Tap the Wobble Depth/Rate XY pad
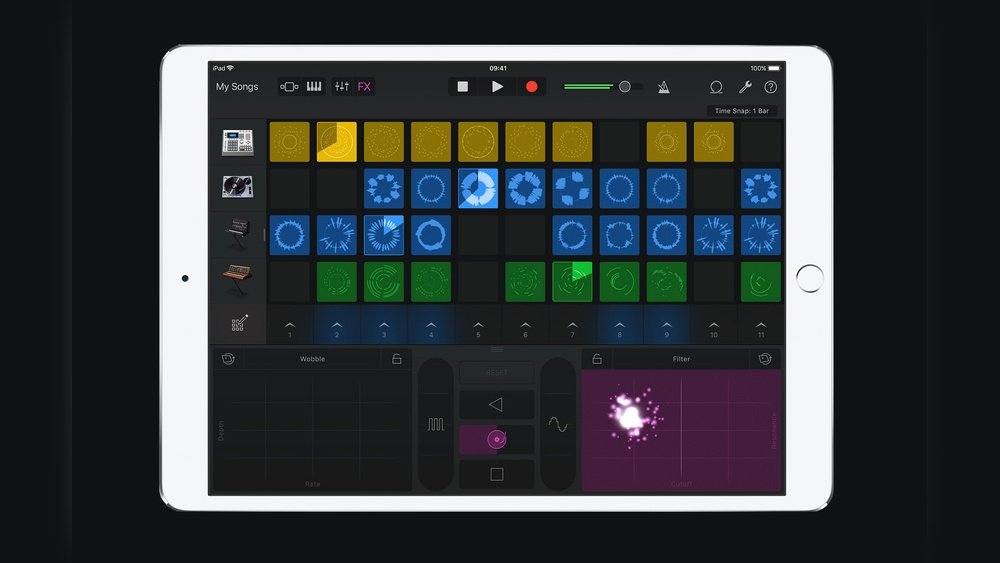The image size is (1000, 563). point(312,430)
